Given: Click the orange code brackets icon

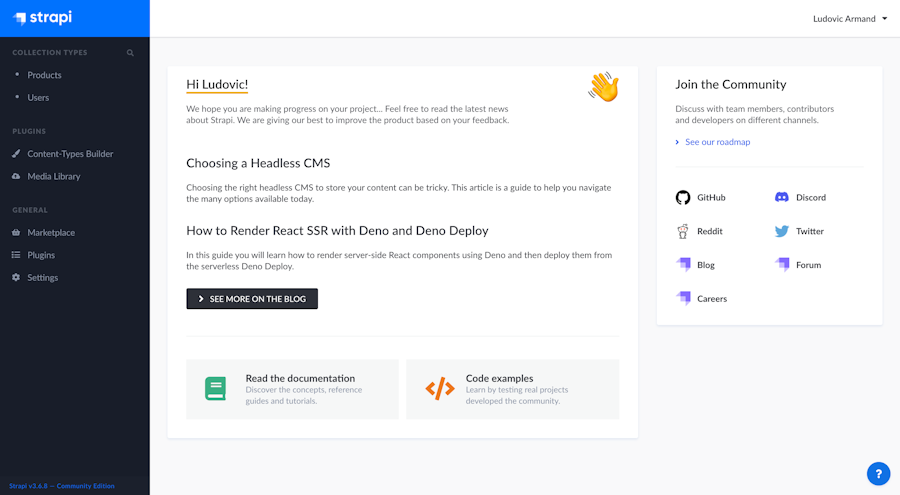Looking at the screenshot, I should pyautogui.click(x=440, y=389).
